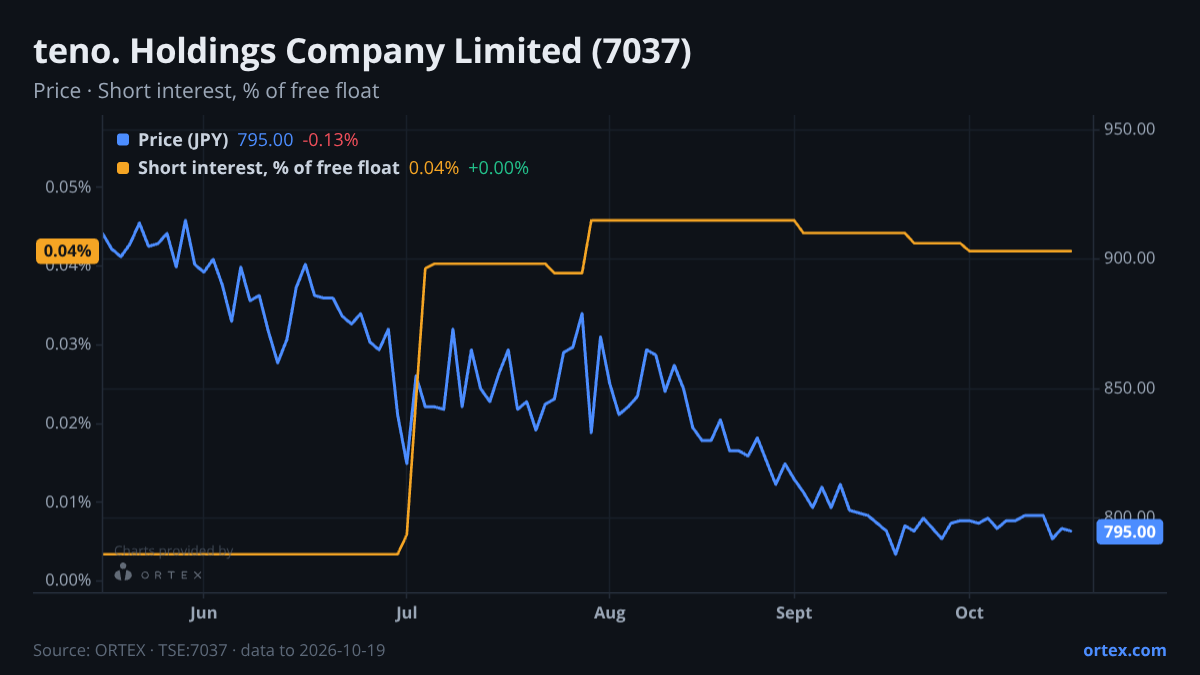This screenshot has width=1200, height=675.
Task: Click the 0.02% left axis label
Action: (68, 423)
